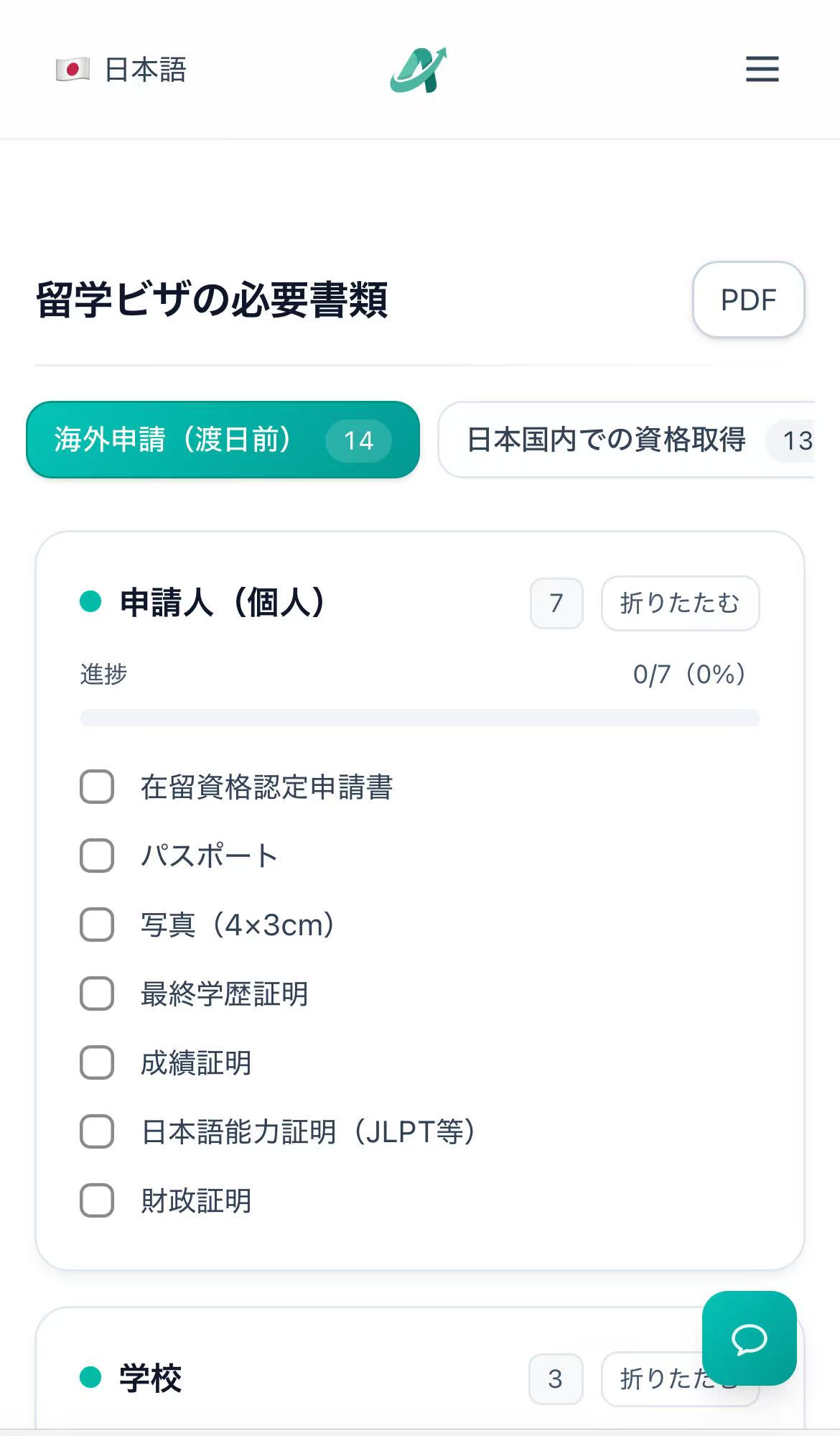Click the Japan flag language icon
840x1436 pixels.
click(73, 70)
